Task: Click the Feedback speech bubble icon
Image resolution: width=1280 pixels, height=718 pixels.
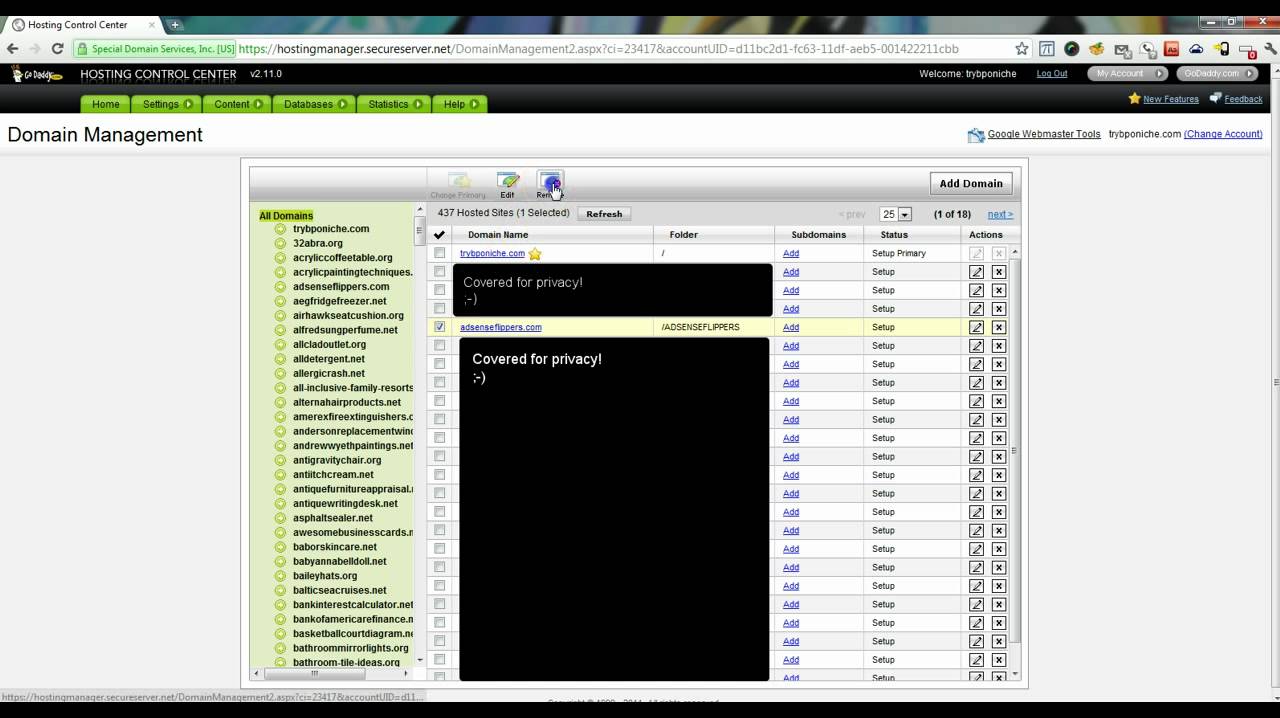Action: click(1215, 98)
